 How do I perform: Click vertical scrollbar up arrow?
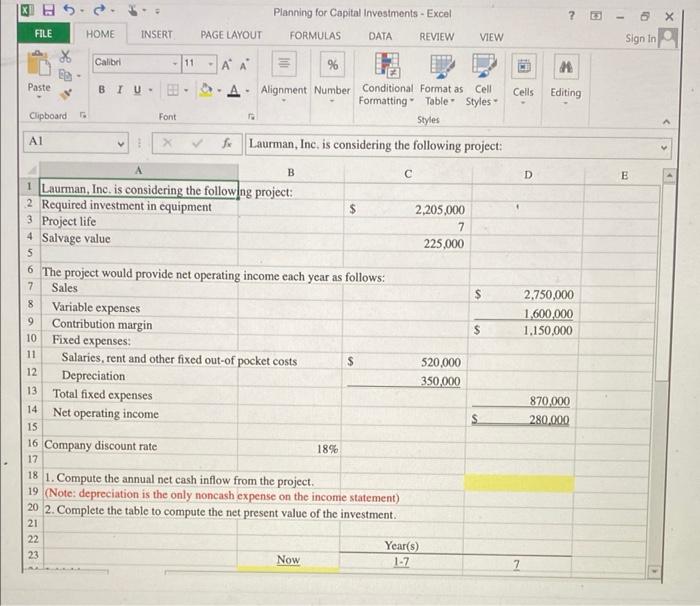pyautogui.click(x=669, y=176)
